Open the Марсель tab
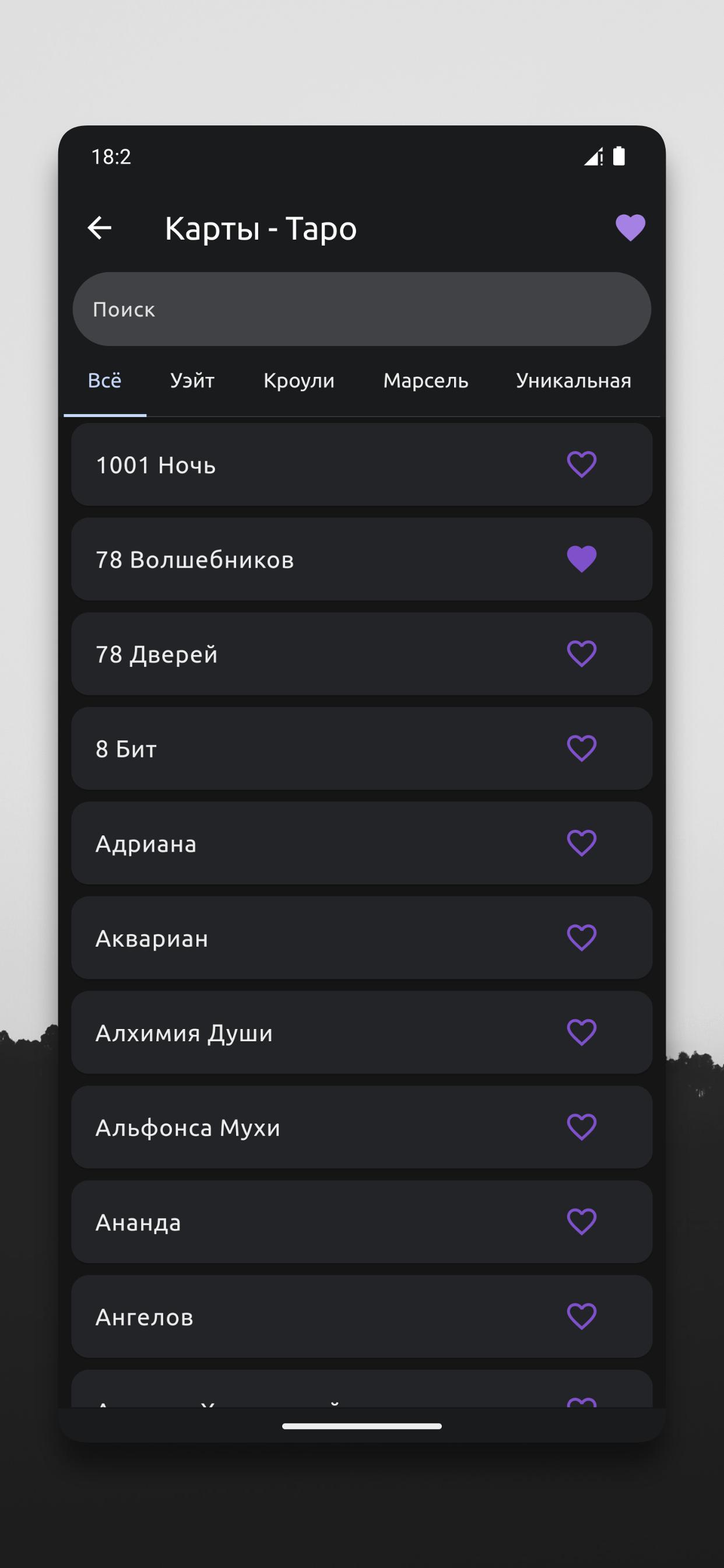724x1568 pixels. [x=426, y=381]
